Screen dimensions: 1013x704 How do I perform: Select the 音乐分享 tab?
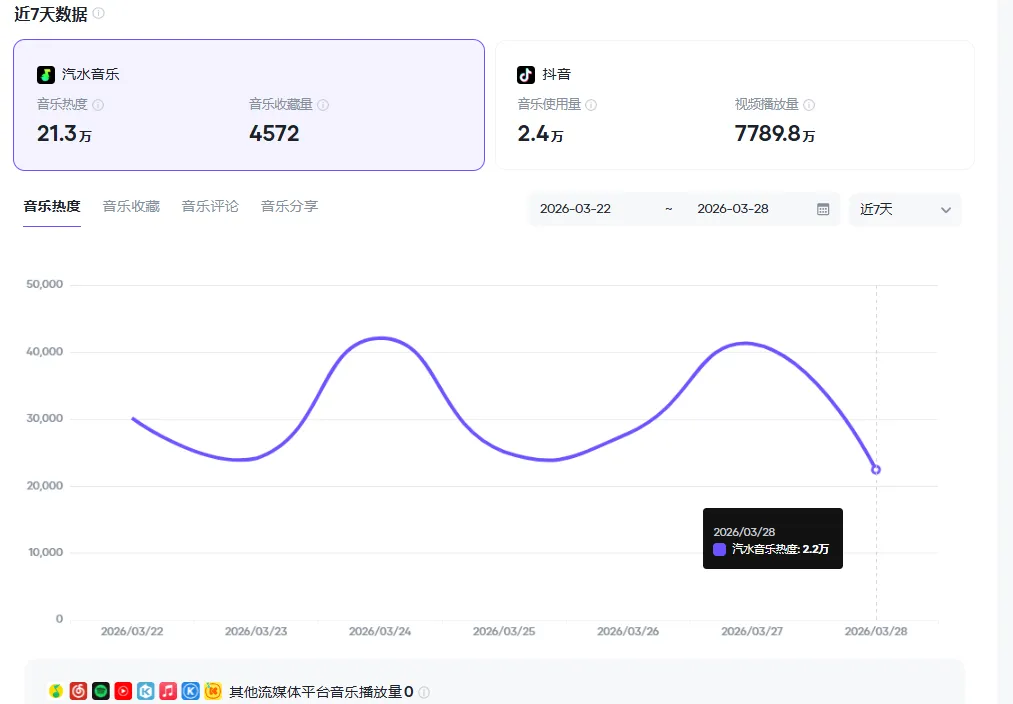coord(288,206)
